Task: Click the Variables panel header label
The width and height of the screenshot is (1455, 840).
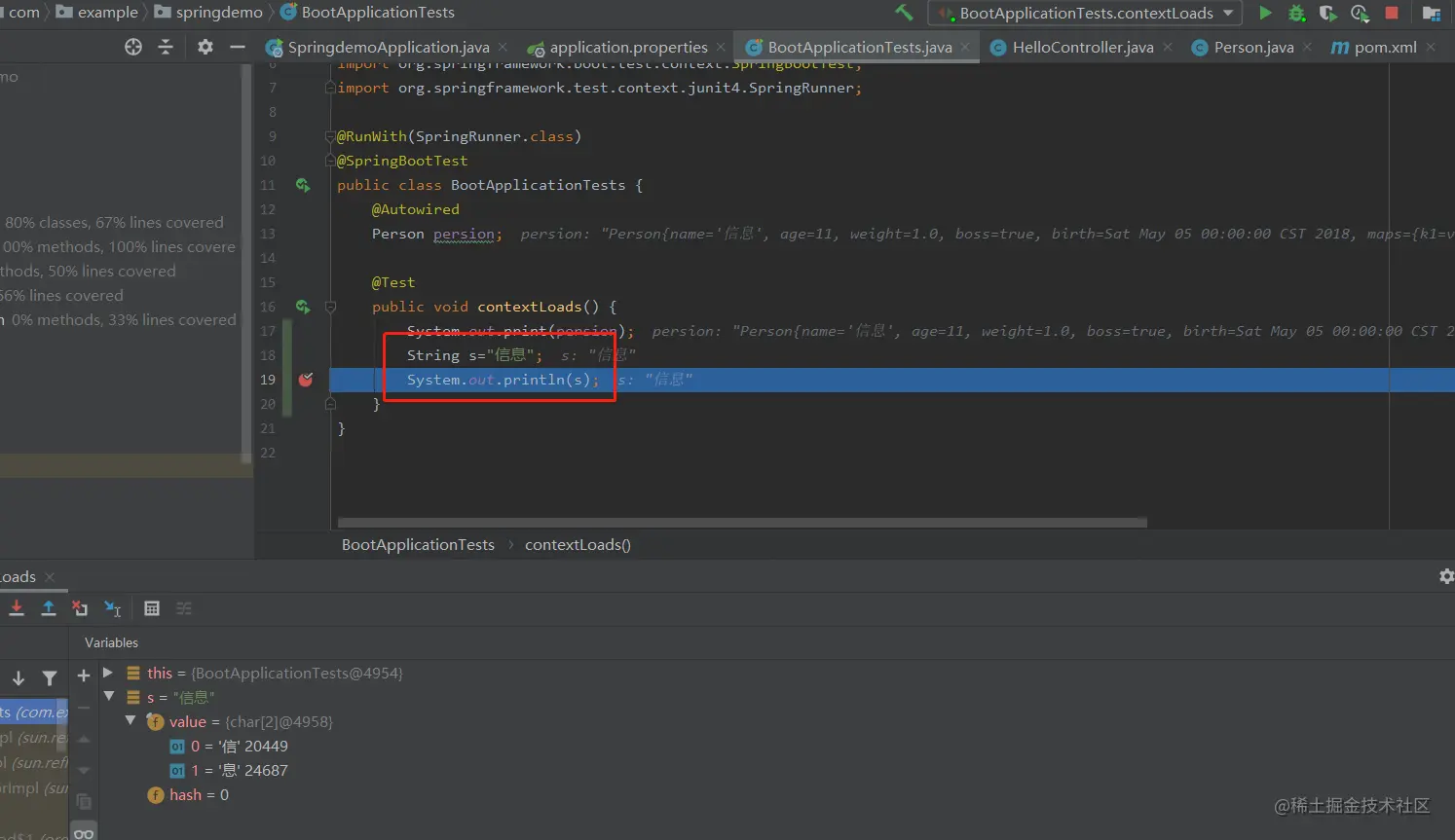Action: 111,642
